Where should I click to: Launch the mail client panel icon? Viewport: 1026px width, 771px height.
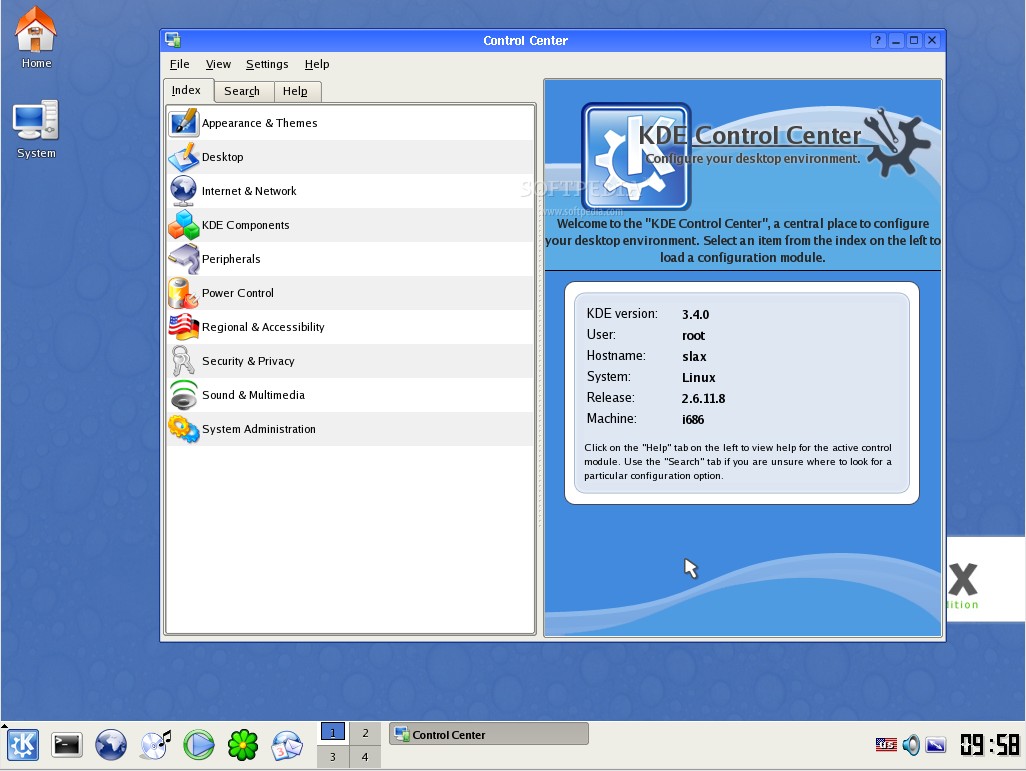coord(287,745)
